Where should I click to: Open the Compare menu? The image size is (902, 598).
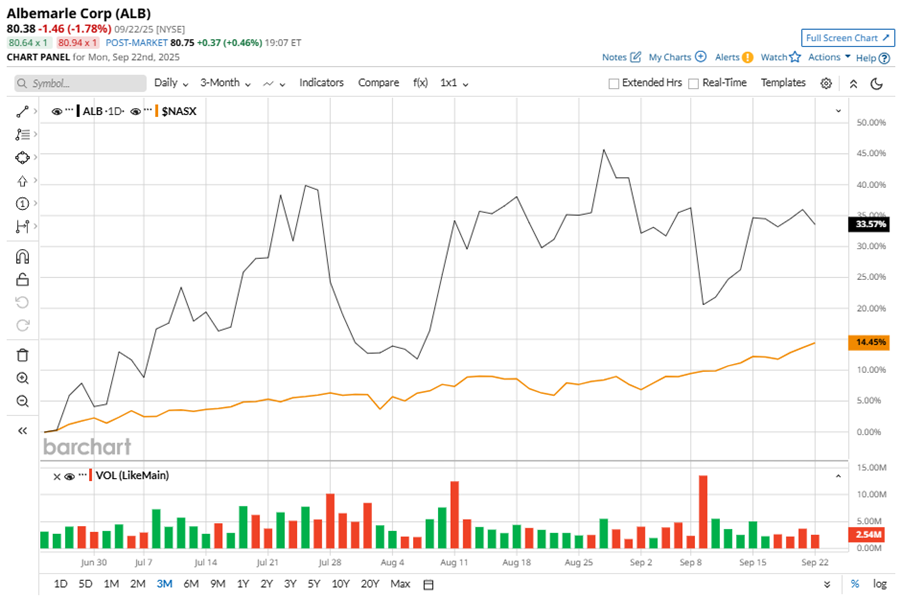tap(379, 83)
